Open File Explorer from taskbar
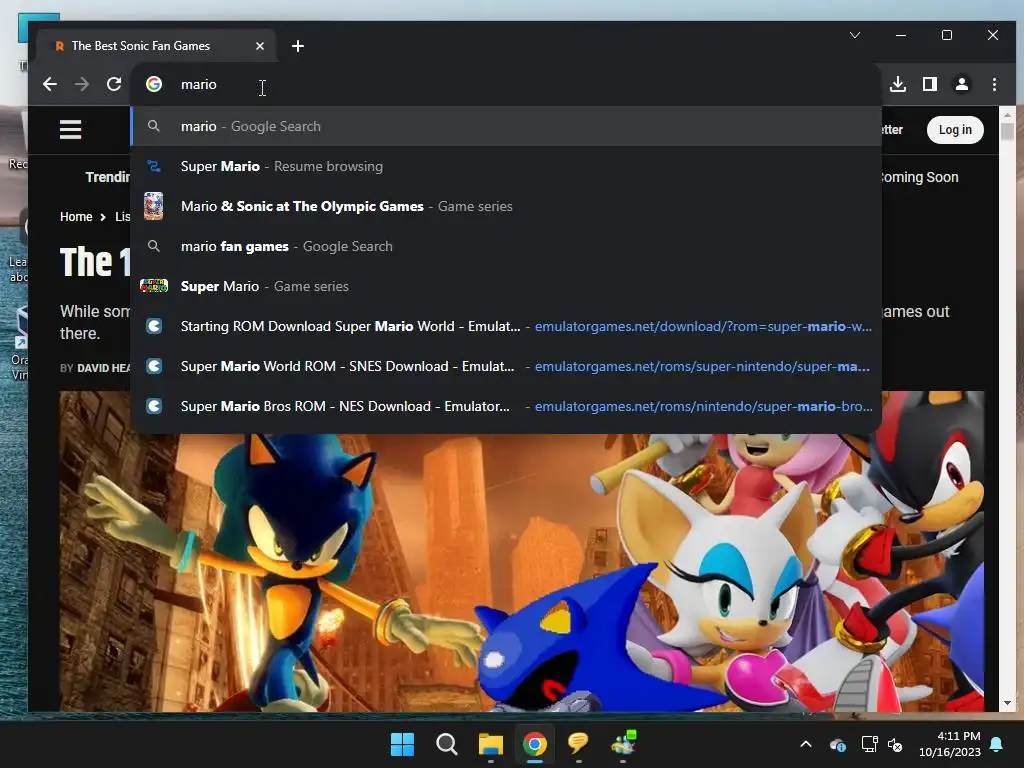The width and height of the screenshot is (1024, 768). coord(490,744)
